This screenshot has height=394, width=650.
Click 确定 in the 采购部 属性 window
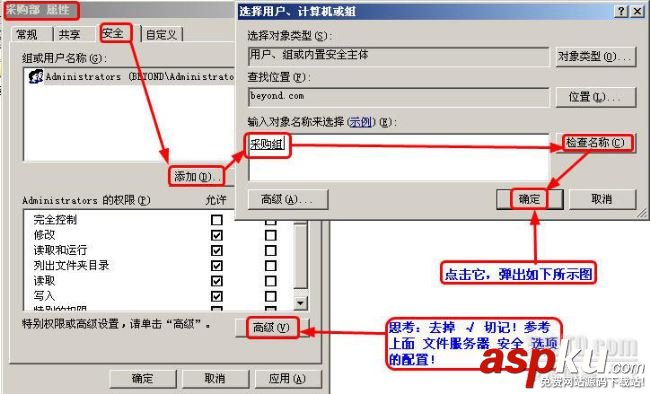tap(143, 378)
